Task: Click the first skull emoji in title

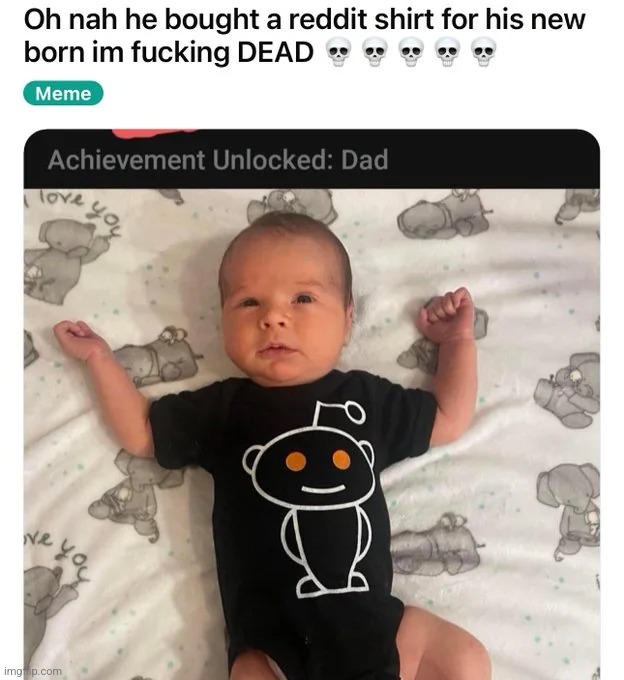Action: click(x=338, y=52)
